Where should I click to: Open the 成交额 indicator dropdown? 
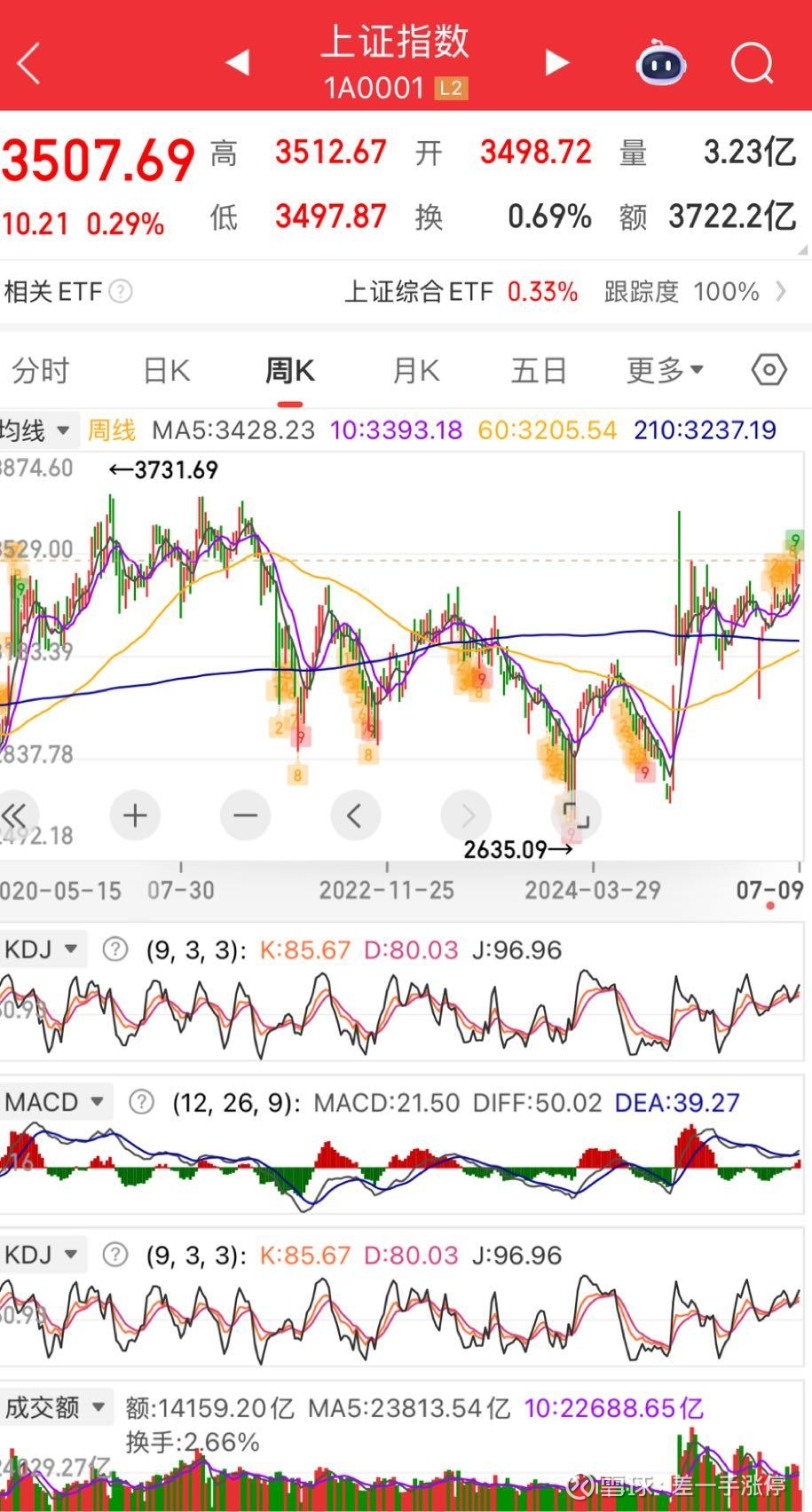57,1407
